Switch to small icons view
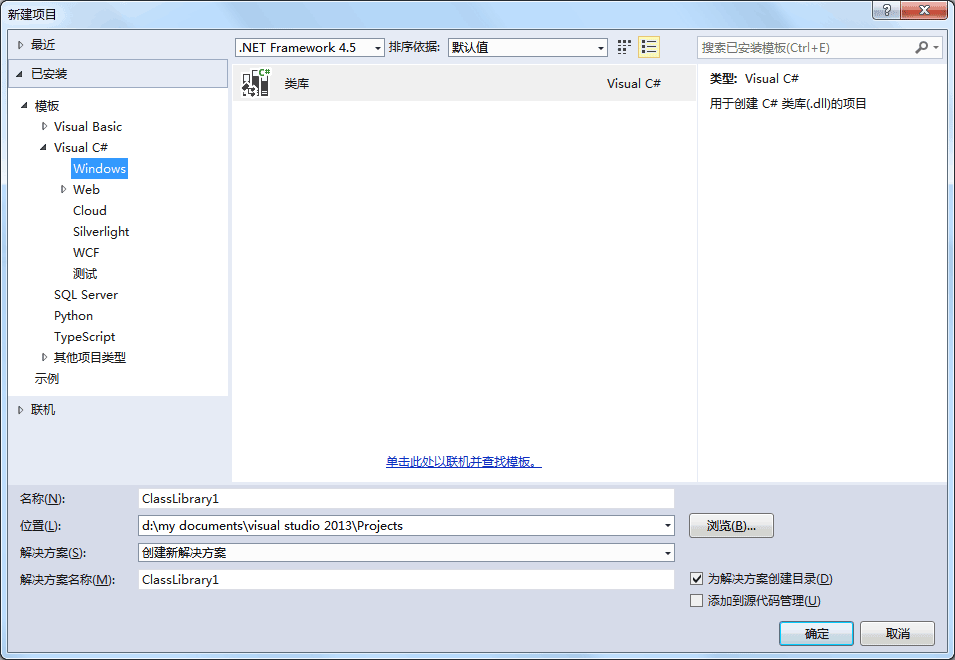This screenshot has width=955, height=660. (625, 47)
